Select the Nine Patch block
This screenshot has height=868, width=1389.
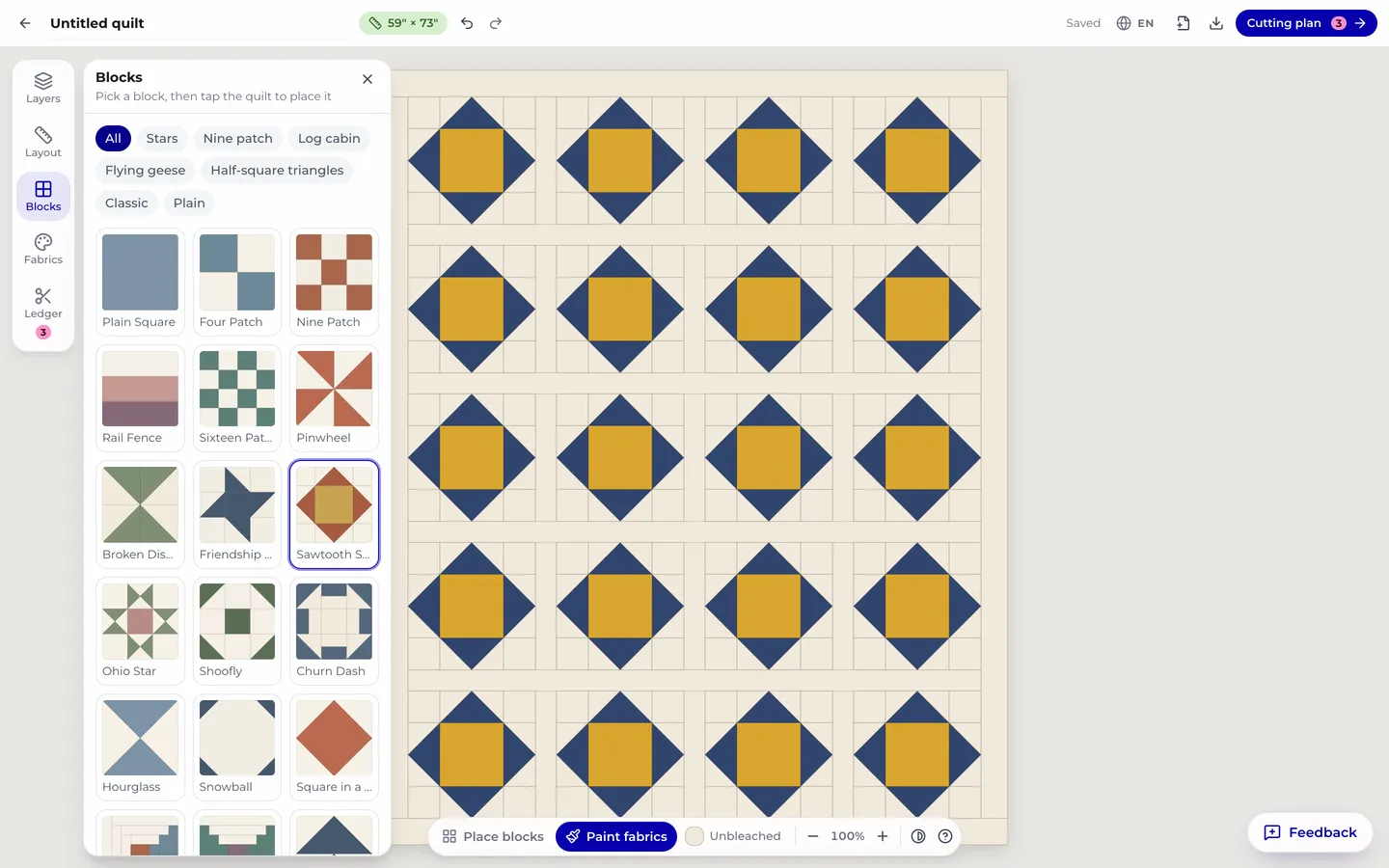(x=334, y=282)
